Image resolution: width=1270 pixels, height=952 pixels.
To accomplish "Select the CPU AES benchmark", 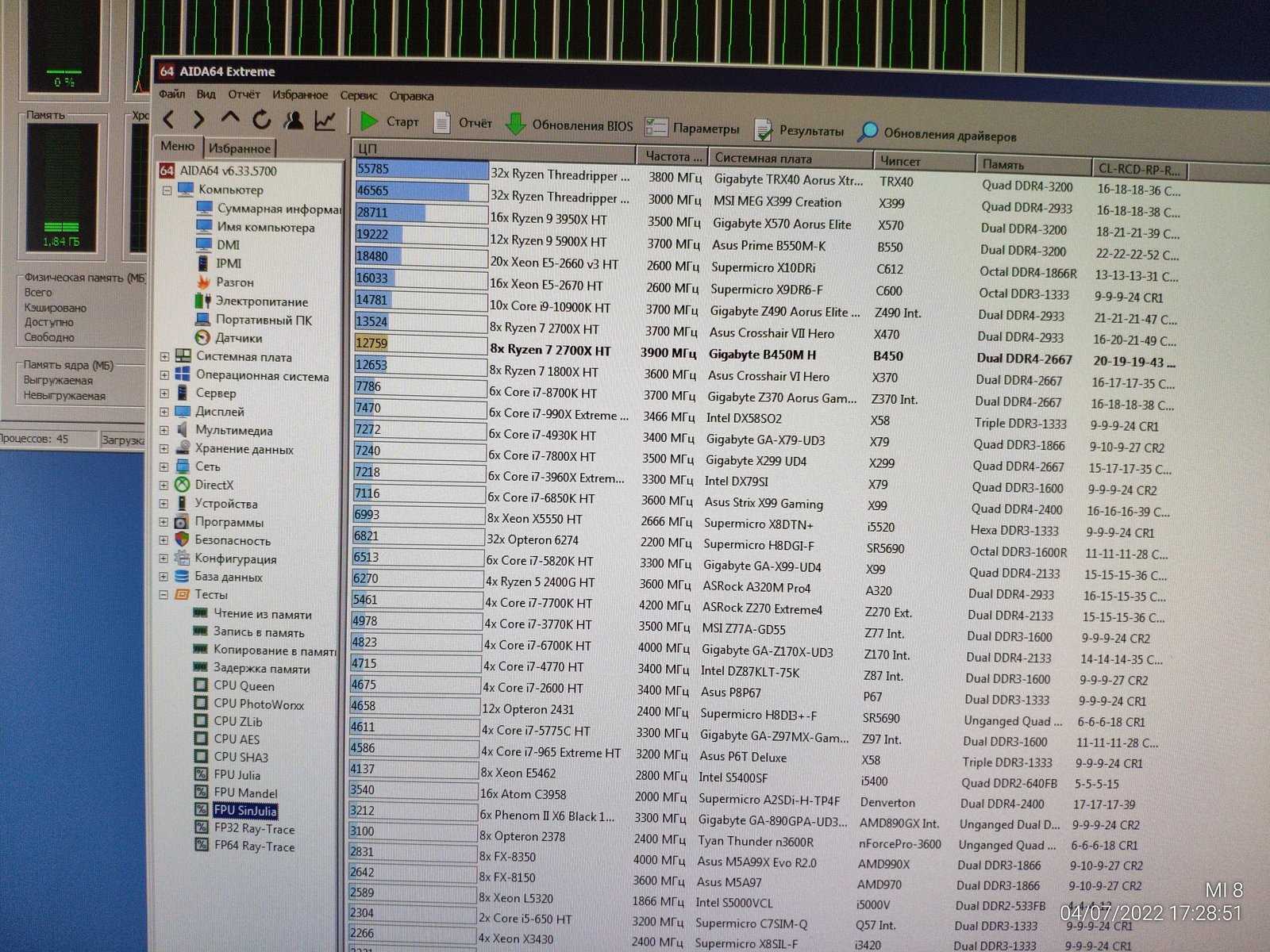I will [x=227, y=739].
